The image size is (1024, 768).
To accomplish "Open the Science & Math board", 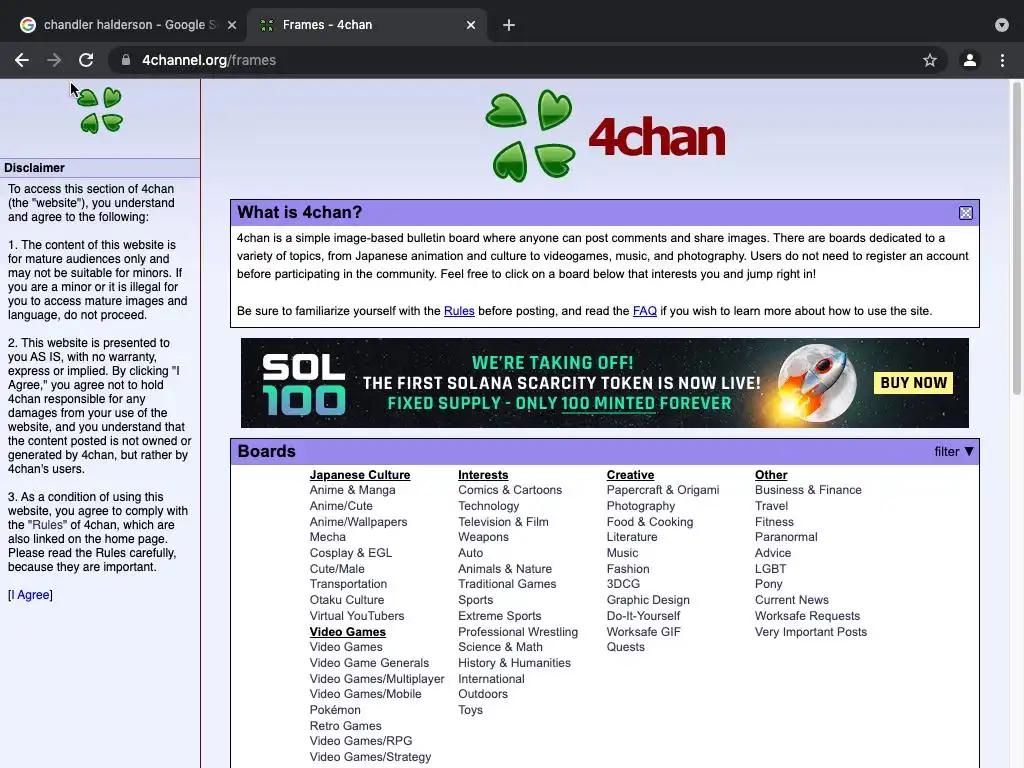I will 500,647.
